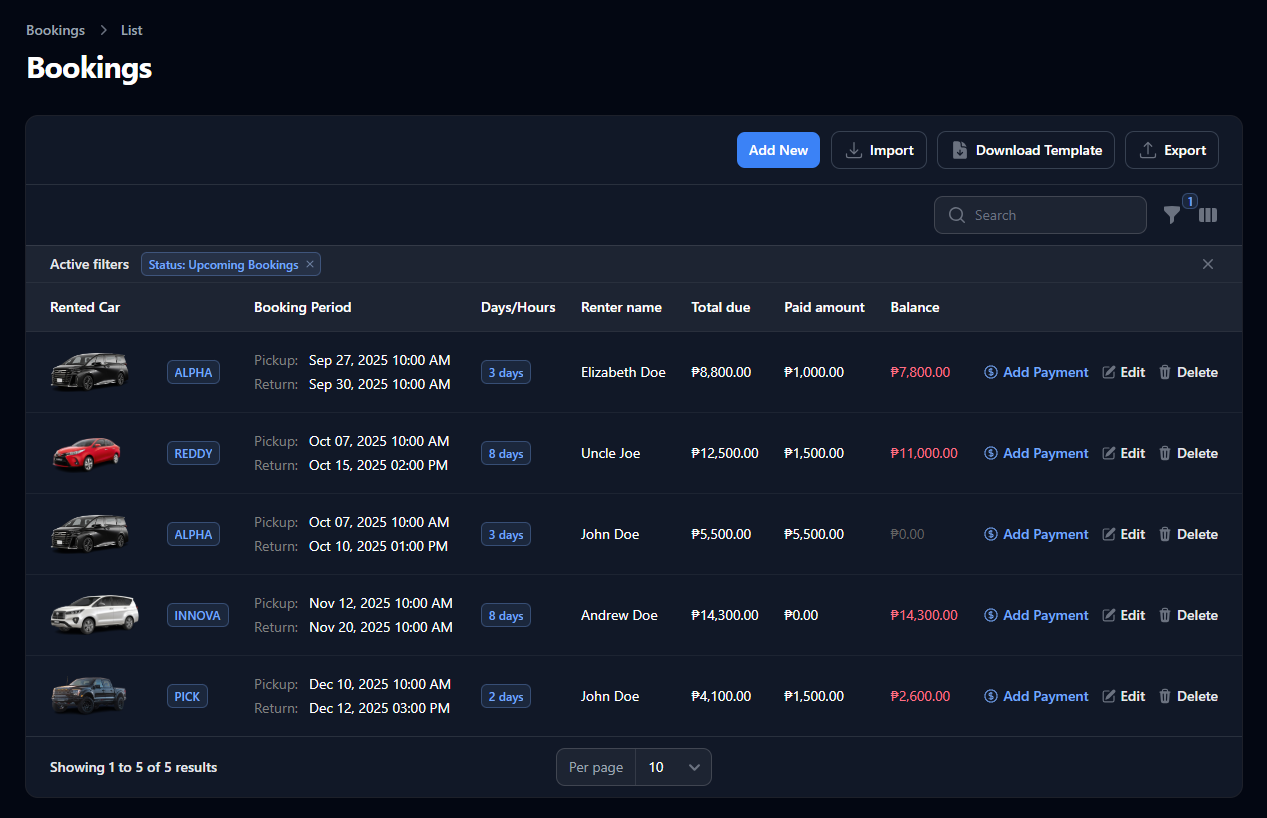Click the pencil icon to edit Andrew Doe's booking
The image size is (1267, 818).
click(1110, 615)
